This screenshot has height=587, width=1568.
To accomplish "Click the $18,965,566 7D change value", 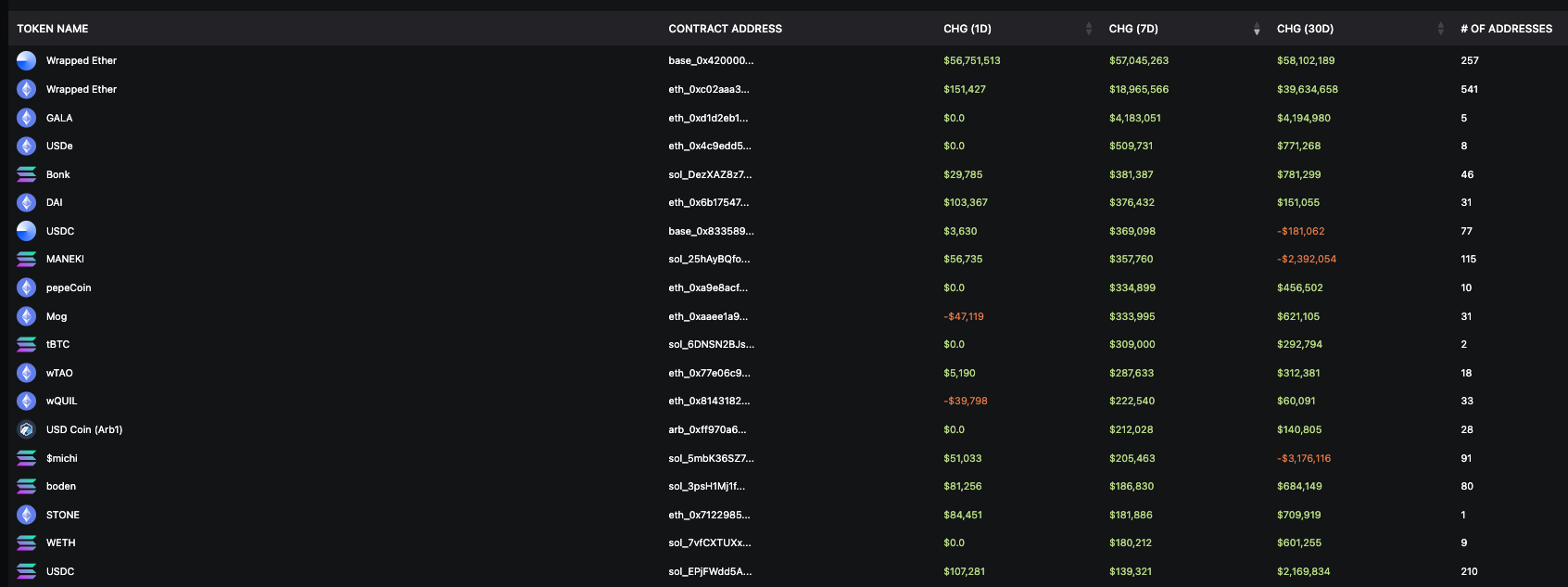I will [x=1139, y=89].
